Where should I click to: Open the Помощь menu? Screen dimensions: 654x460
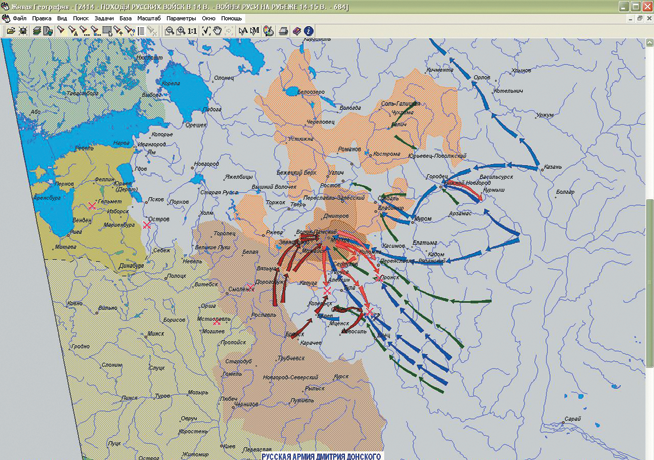[231, 19]
